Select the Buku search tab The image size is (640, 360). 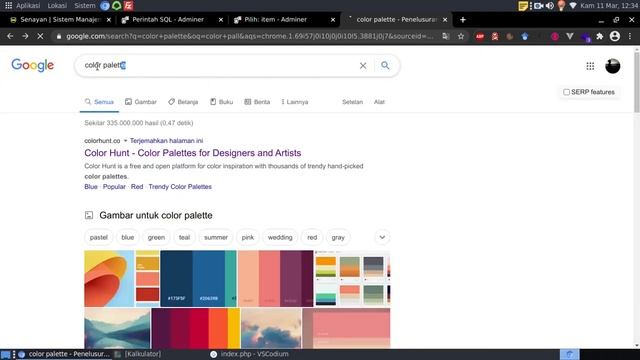(221, 102)
